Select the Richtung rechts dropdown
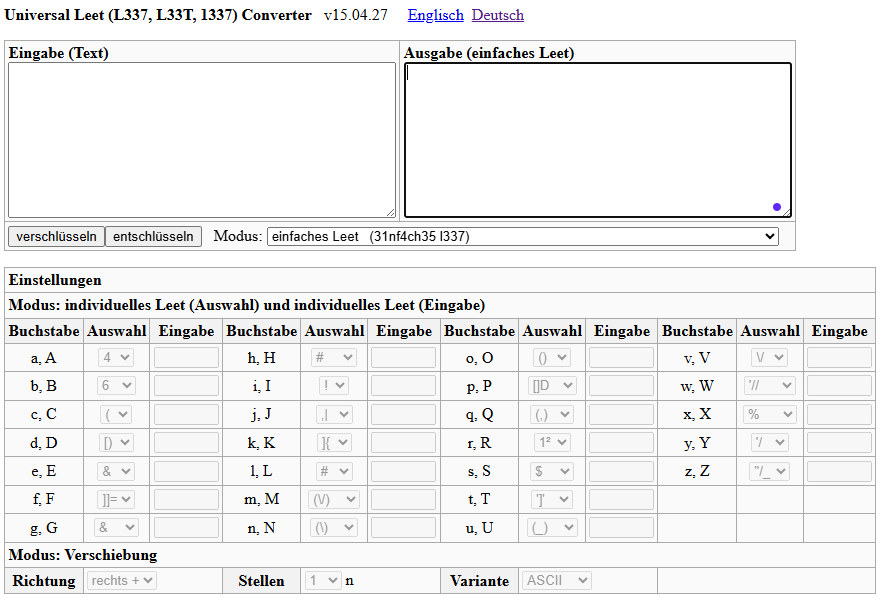Image resolution: width=885 pixels, height=604 pixels. click(121, 580)
